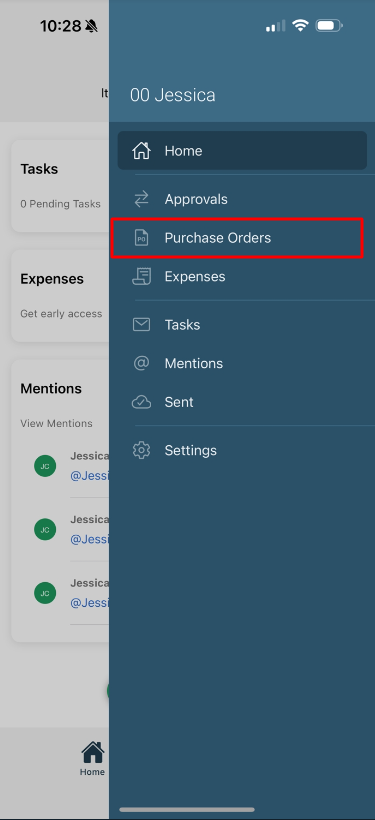
Task: Select the first JC avatar in Mentions
Action: pos(45,466)
